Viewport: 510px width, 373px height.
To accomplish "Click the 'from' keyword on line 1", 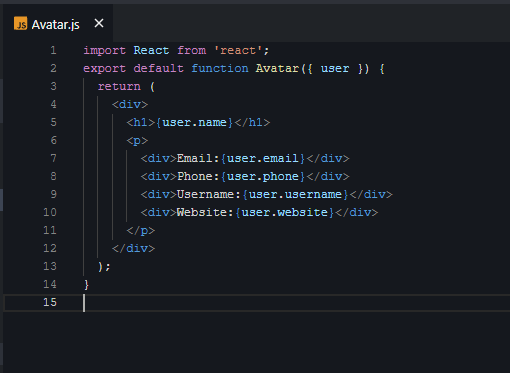I will [192, 51].
